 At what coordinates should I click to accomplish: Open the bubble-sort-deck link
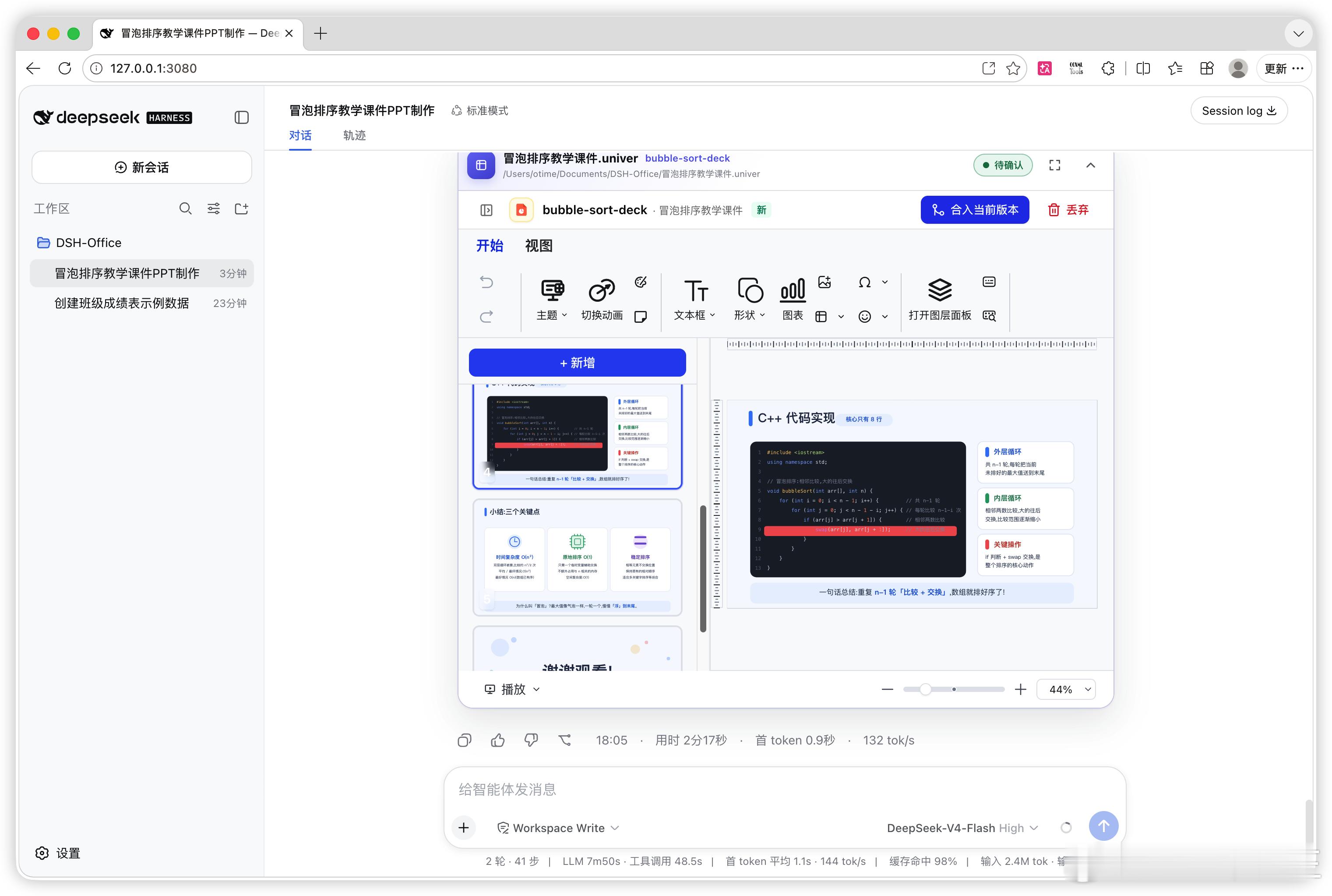pyautogui.click(x=687, y=158)
